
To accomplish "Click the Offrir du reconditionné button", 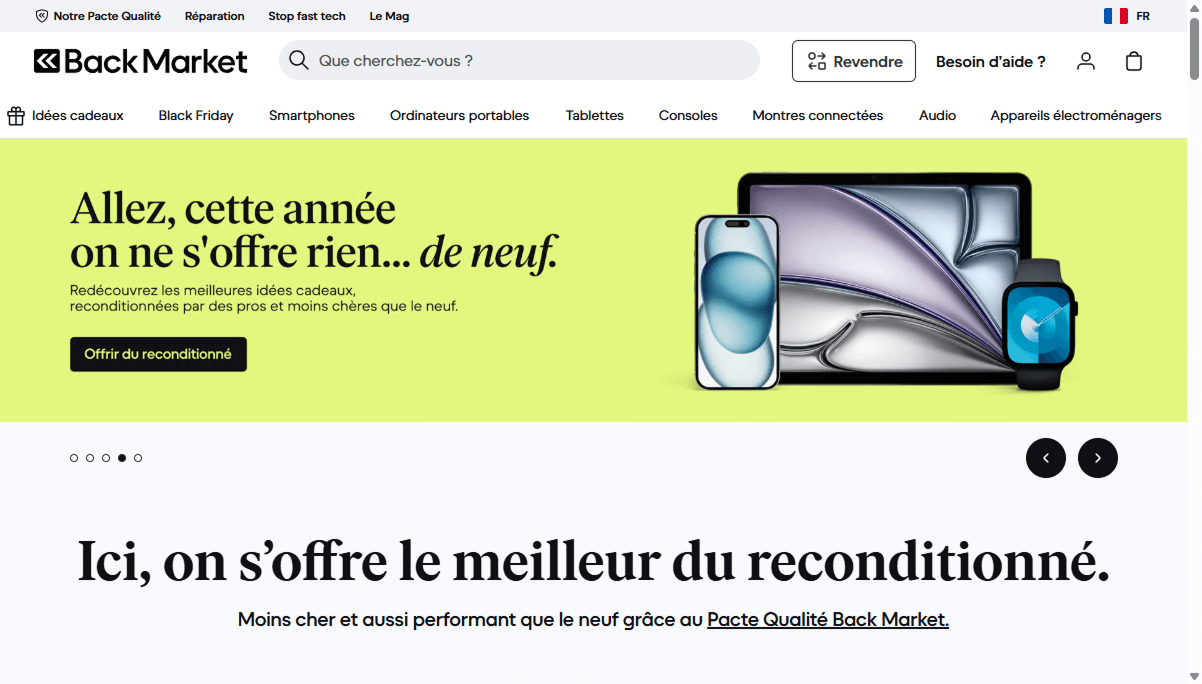I will pyautogui.click(x=158, y=354).
